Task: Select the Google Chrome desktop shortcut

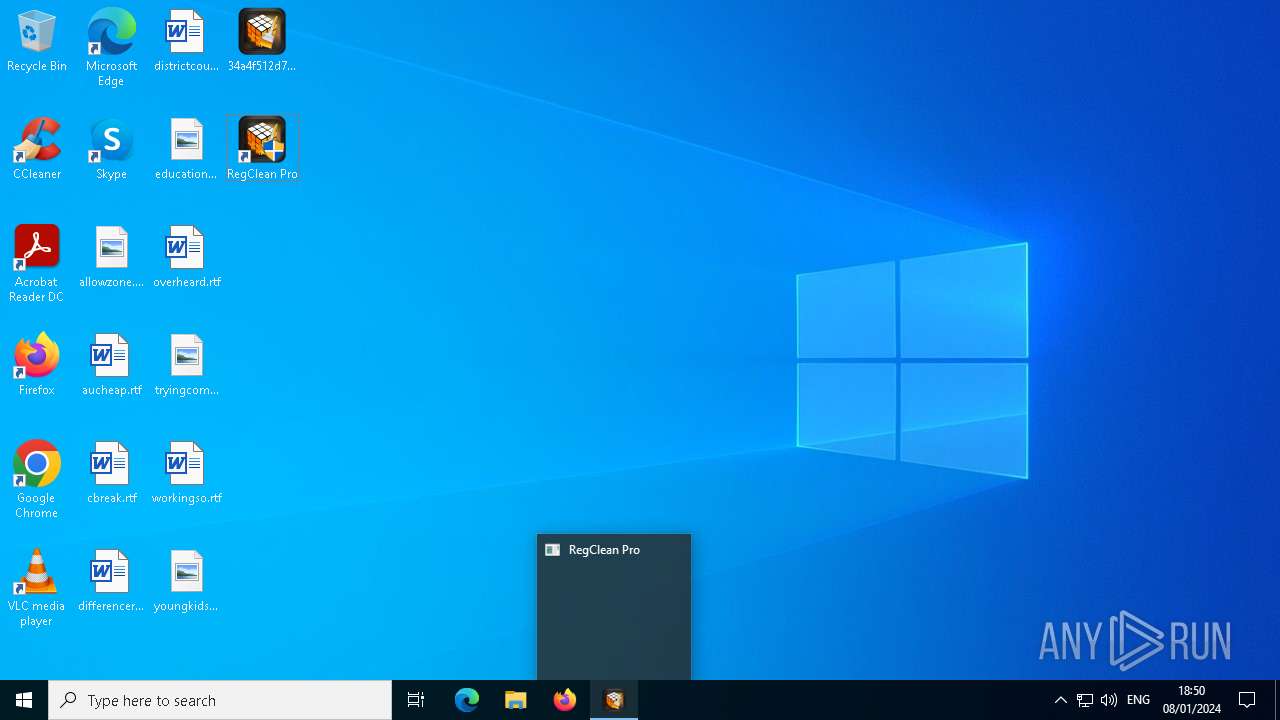Action: [37, 480]
